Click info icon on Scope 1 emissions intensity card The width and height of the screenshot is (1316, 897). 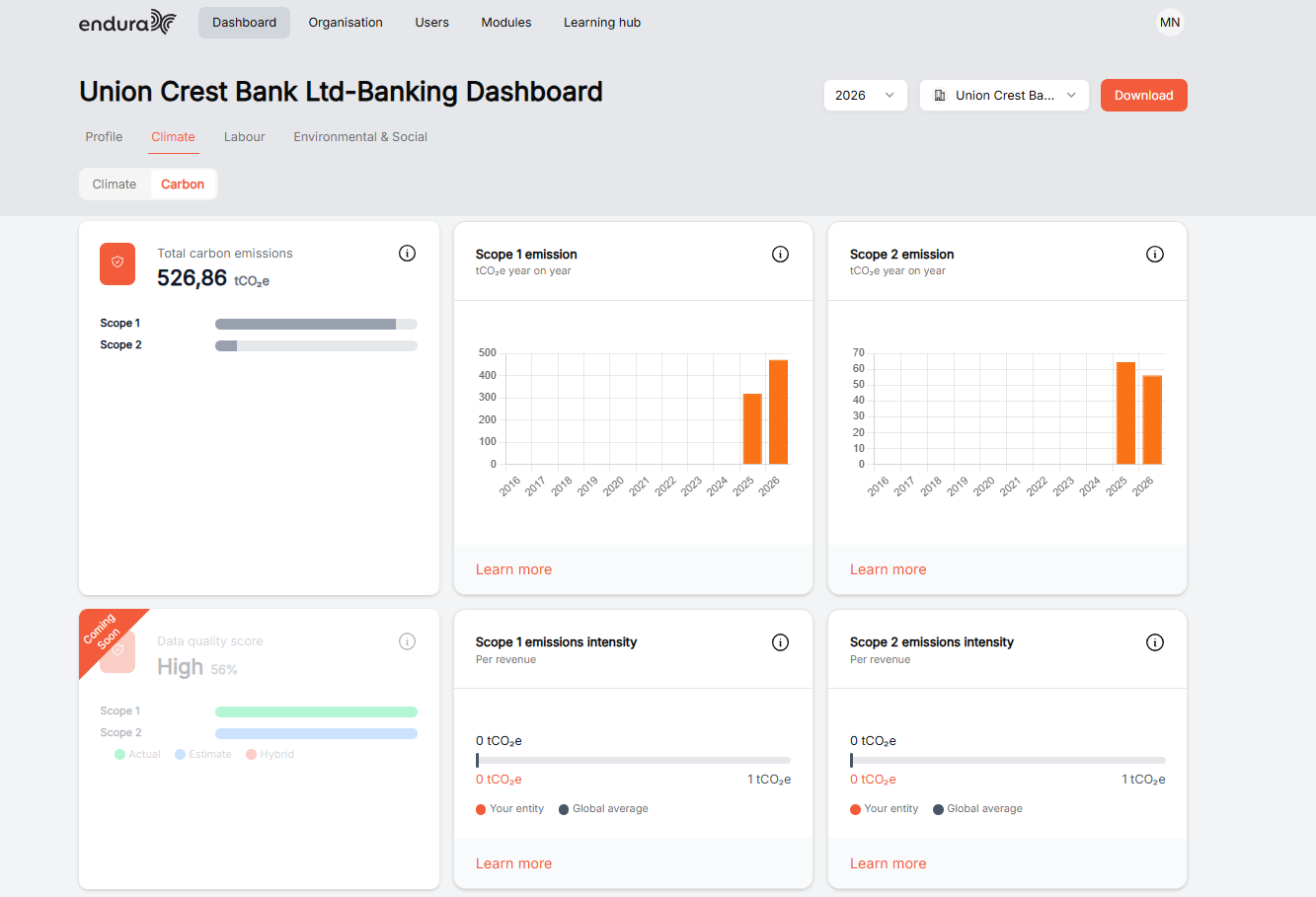(780, 642)
